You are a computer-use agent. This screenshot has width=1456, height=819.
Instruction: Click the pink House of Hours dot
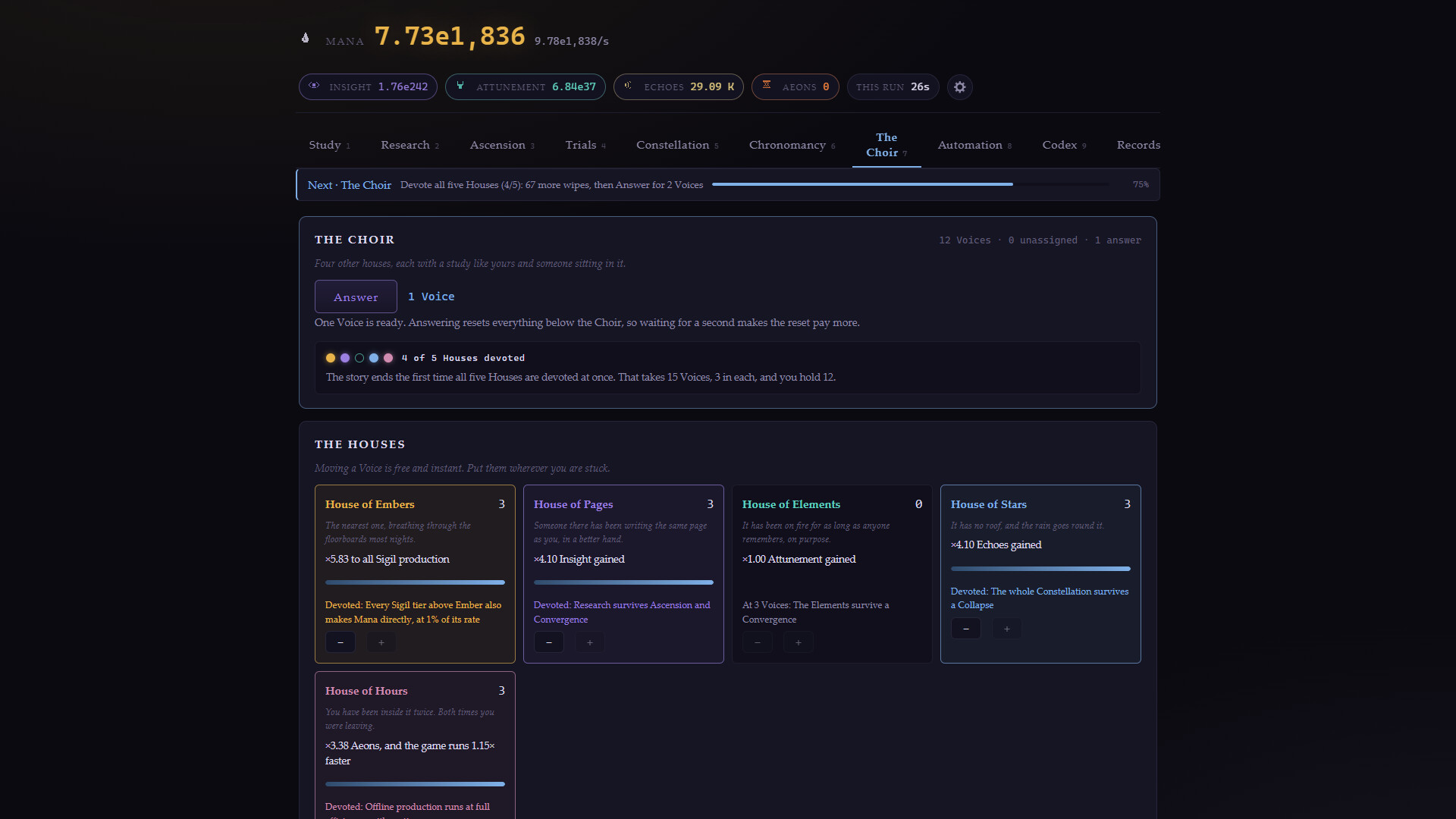click(388, 358)
